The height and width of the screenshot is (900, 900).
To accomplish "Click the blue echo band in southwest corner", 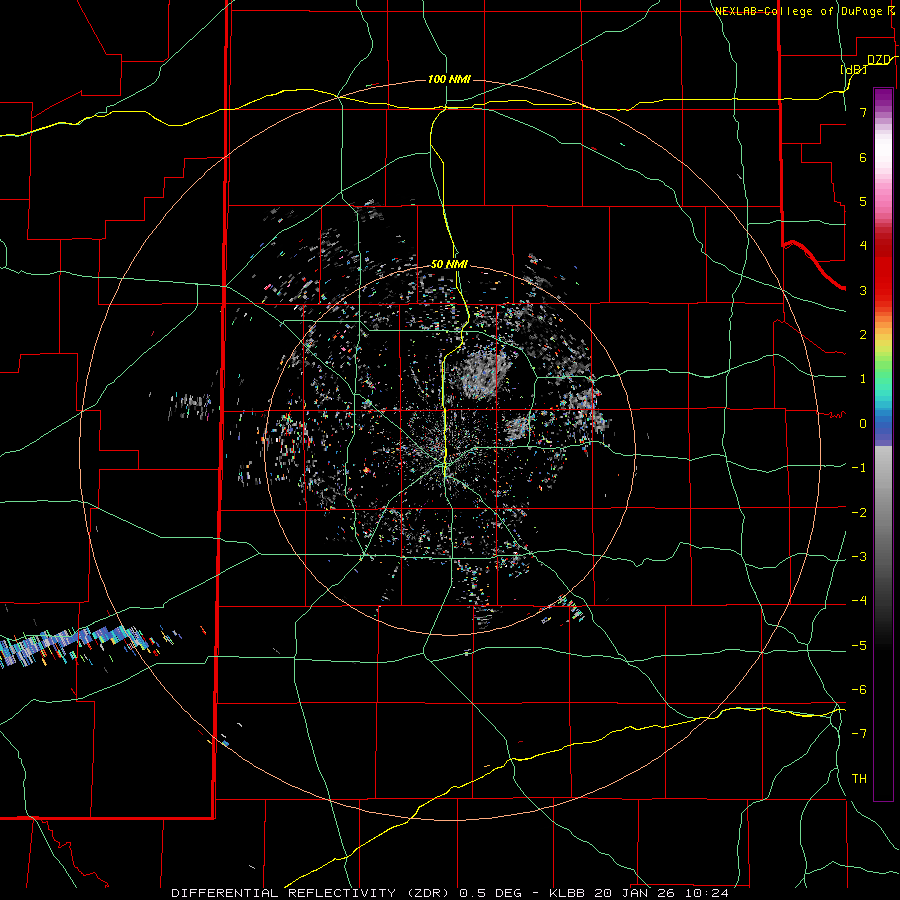I will [x=75, y=644].
